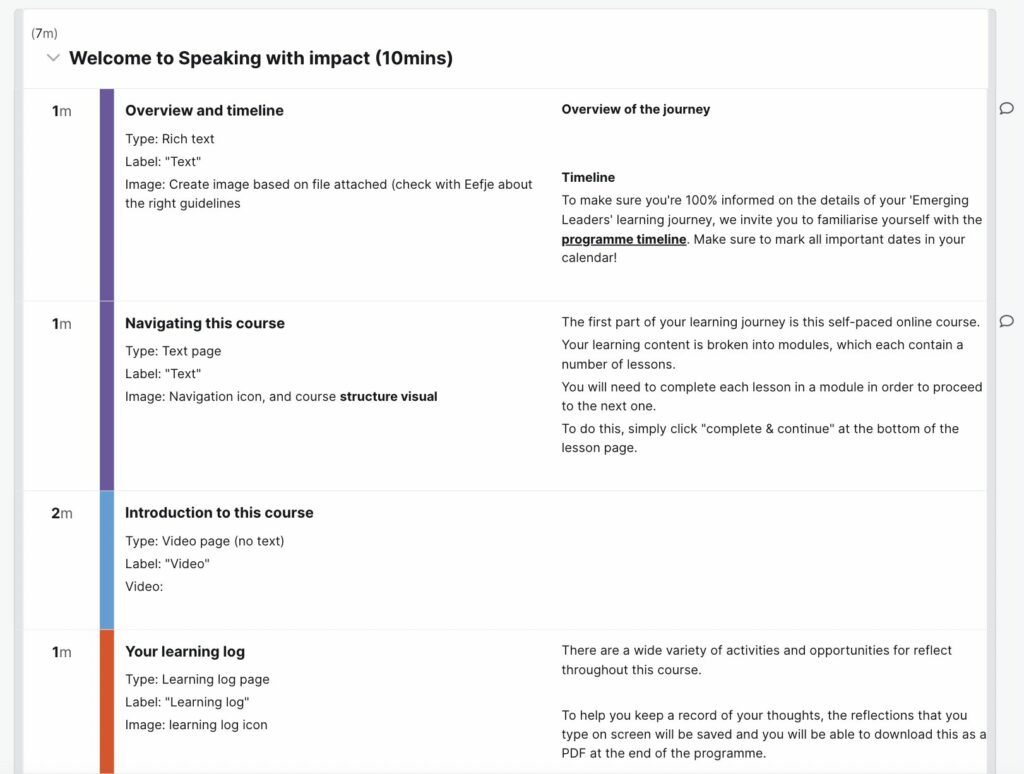Viewport: 1024px width, 774px height.
Task: Select orange color bar of Your learning log
Action: coord(106,702)
